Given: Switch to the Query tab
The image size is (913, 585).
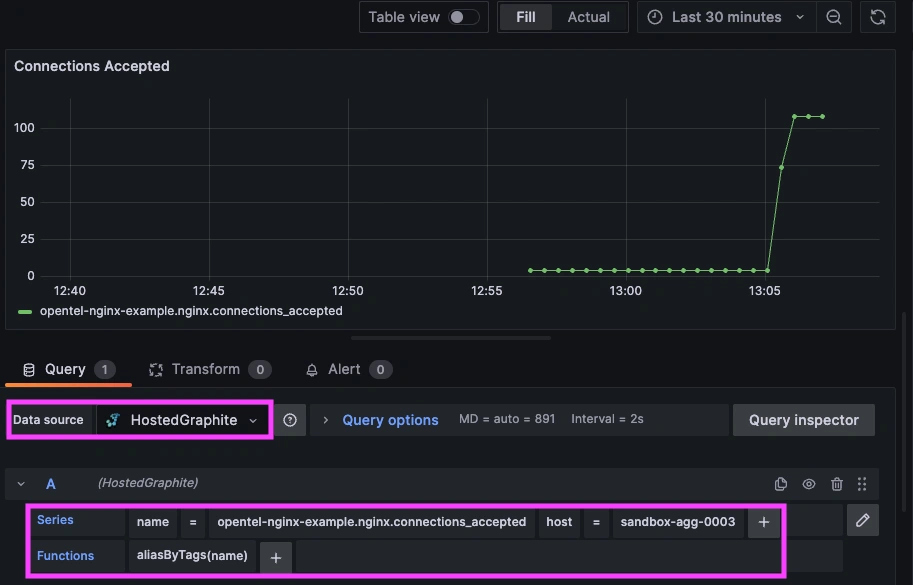Looking at the screenshot, I should click(68, 369).
